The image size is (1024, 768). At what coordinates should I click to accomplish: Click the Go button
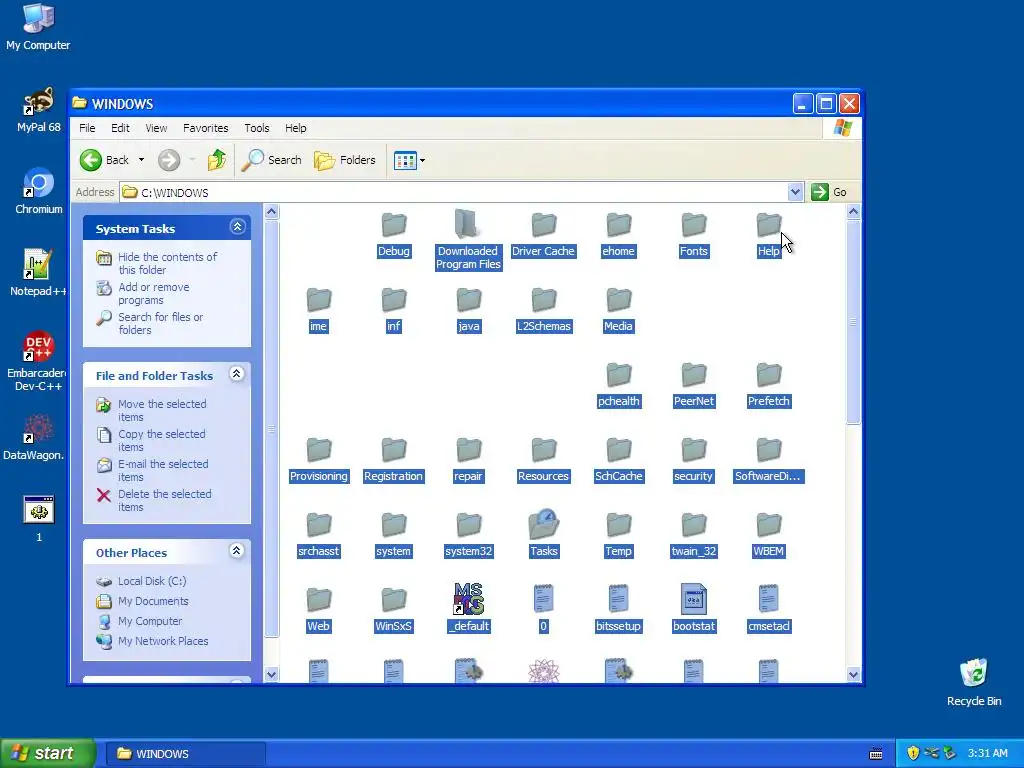point(829,192)
